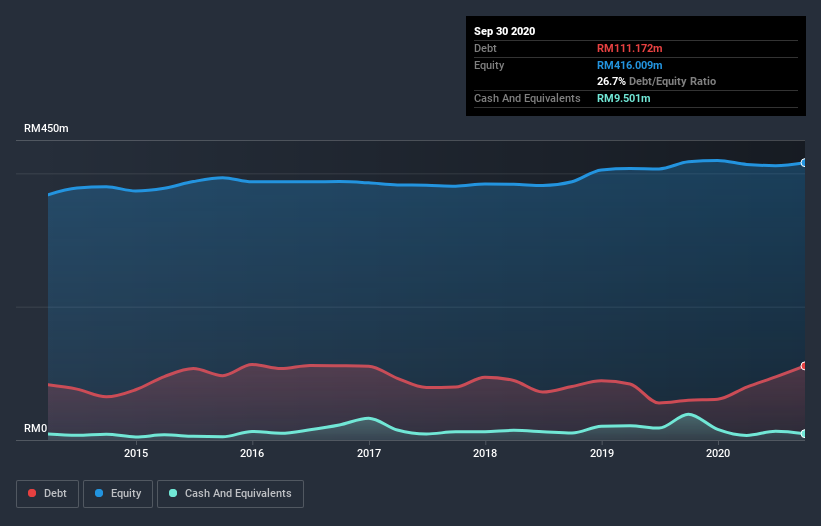This screenshot has width=821, height=526.
Task: Click the Equity row label in tooltip
Action: (x=489, y=65)
